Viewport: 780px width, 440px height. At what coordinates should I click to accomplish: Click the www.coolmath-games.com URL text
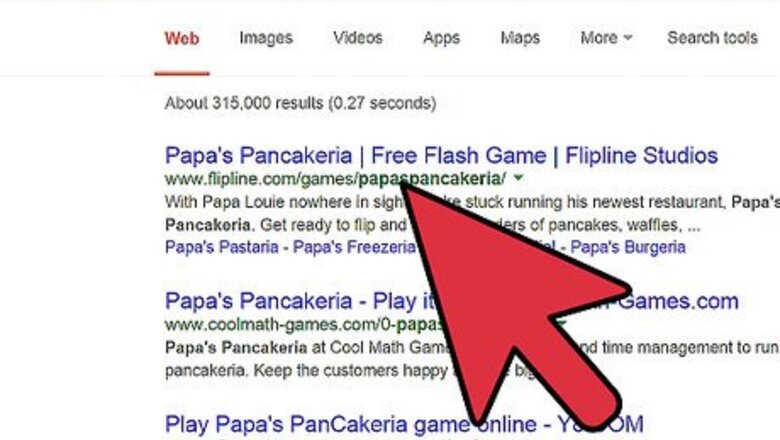point(304,325)
